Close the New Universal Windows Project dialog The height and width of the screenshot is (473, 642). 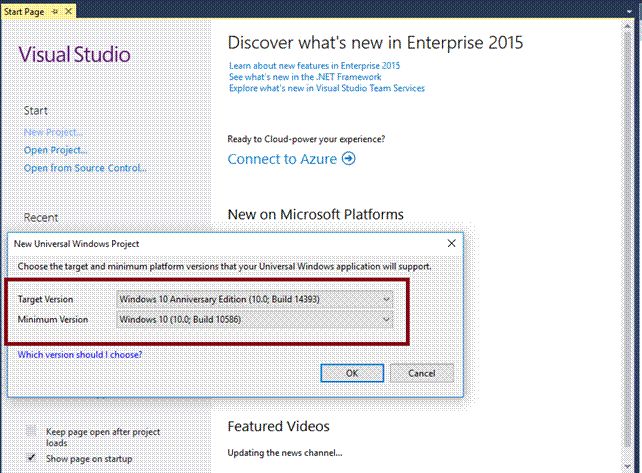coord(452,243)
